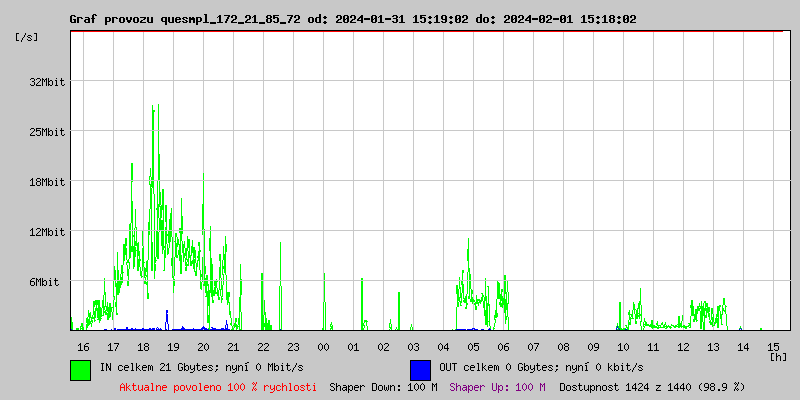Click the hour 13 label on x-axis
This screenshot has height=400, width=800.
713,346
